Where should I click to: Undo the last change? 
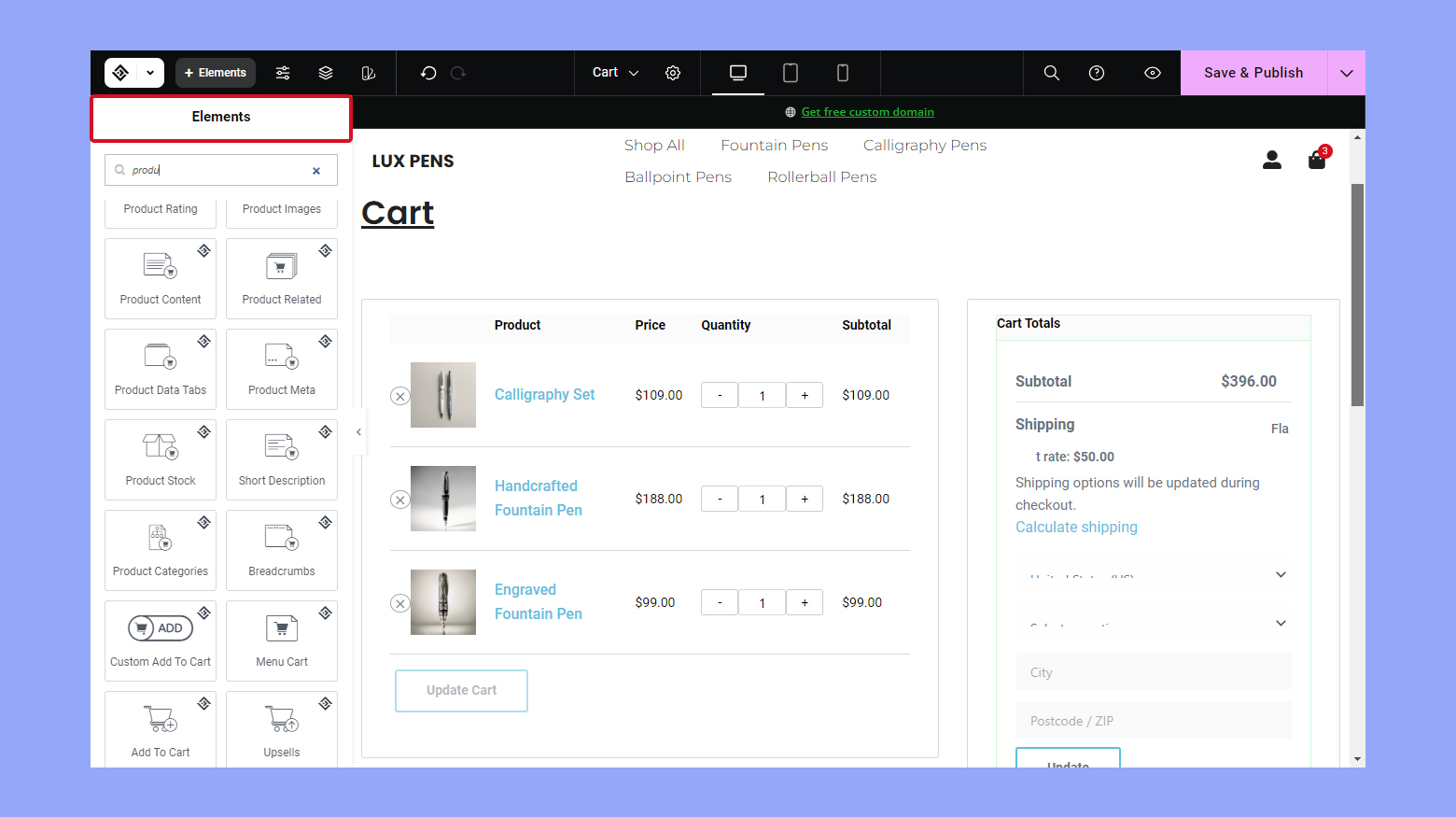(x=428, y=72)
